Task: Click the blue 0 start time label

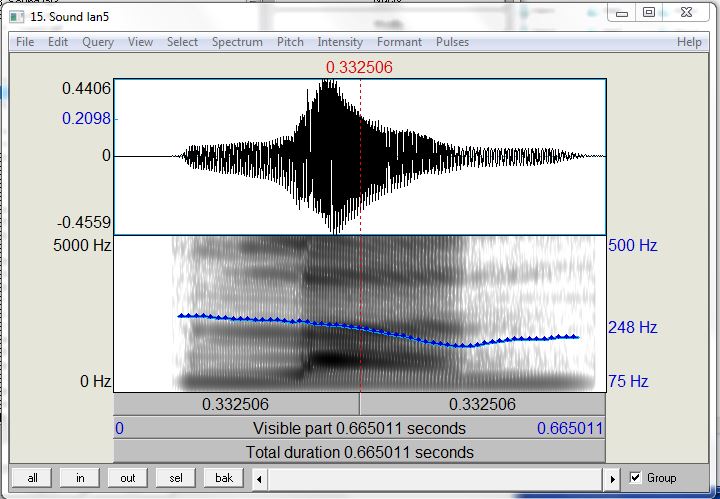Action: [x=119, y=428]
